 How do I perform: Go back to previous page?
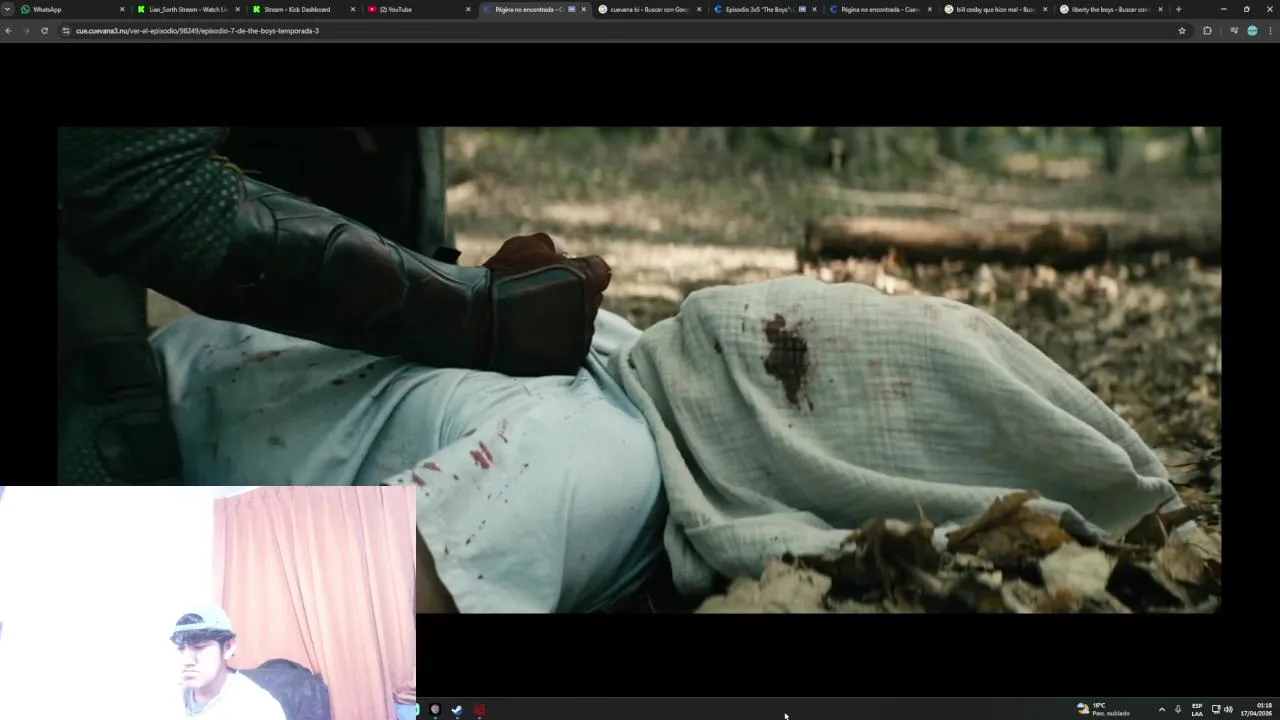pos(8,31)
